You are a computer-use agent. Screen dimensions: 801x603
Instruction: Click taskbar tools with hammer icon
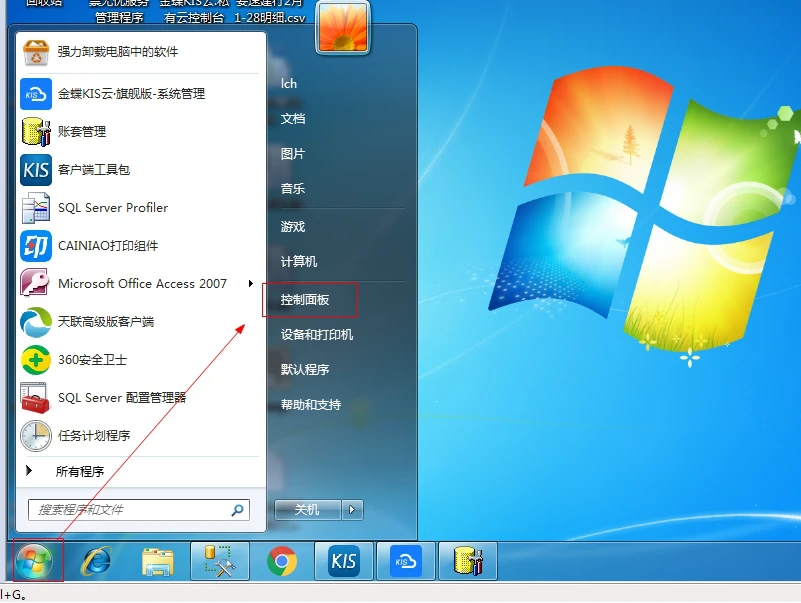pos(220,561)
